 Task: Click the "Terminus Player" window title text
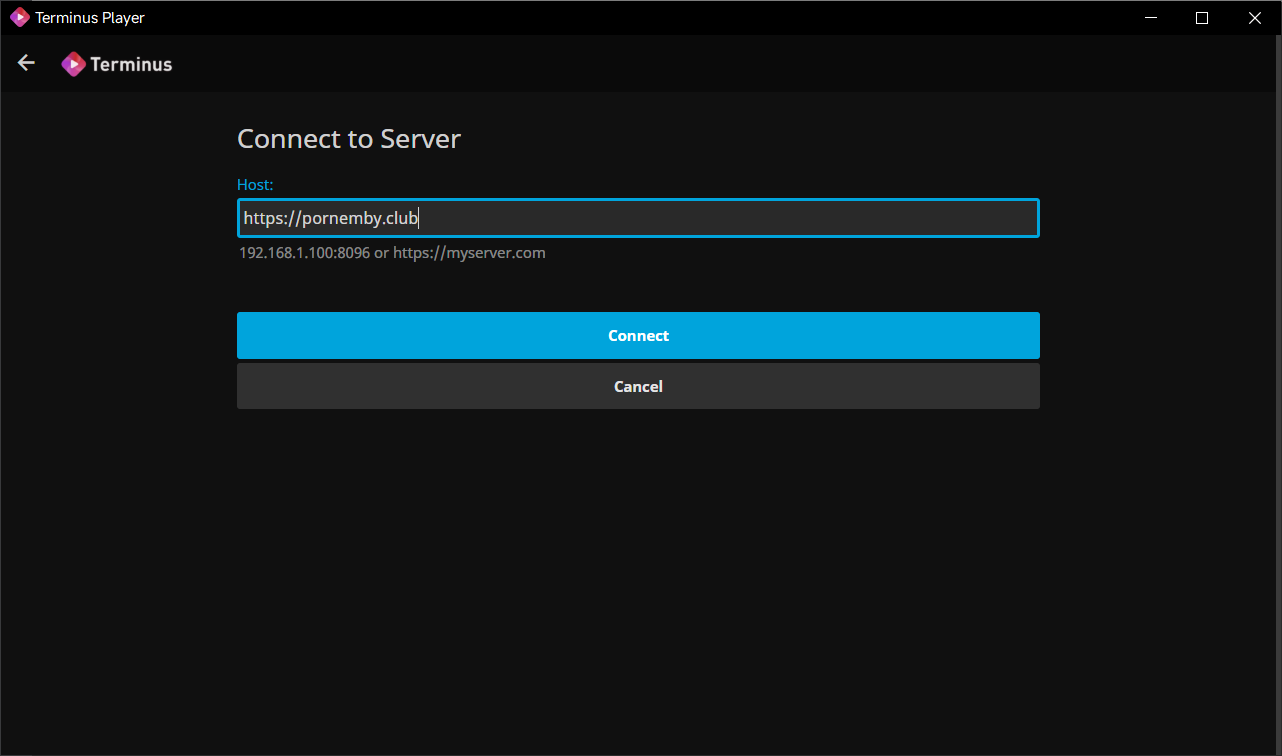tap(90, 18)
